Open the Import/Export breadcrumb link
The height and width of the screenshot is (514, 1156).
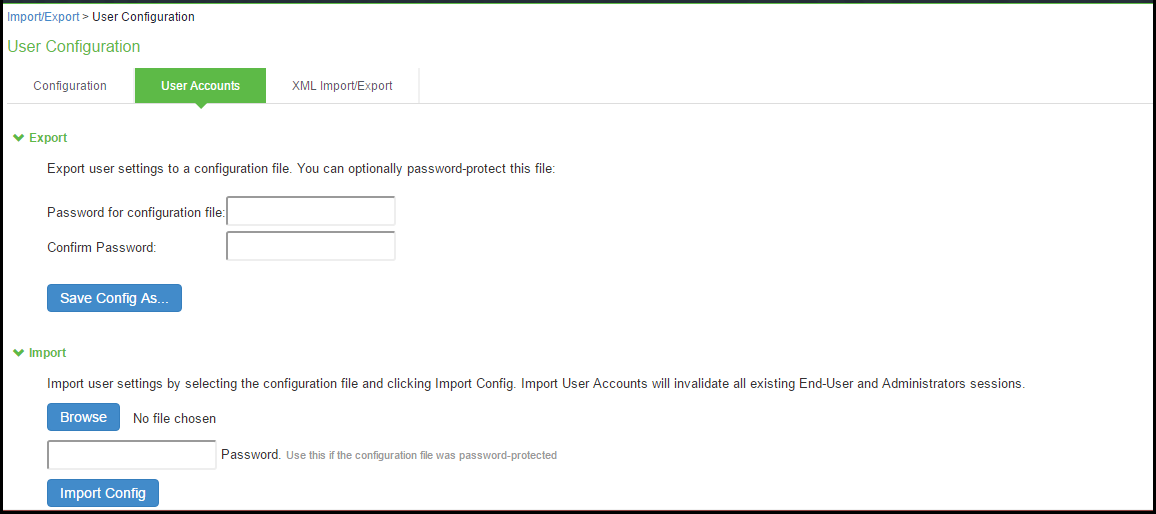point(43,16)
